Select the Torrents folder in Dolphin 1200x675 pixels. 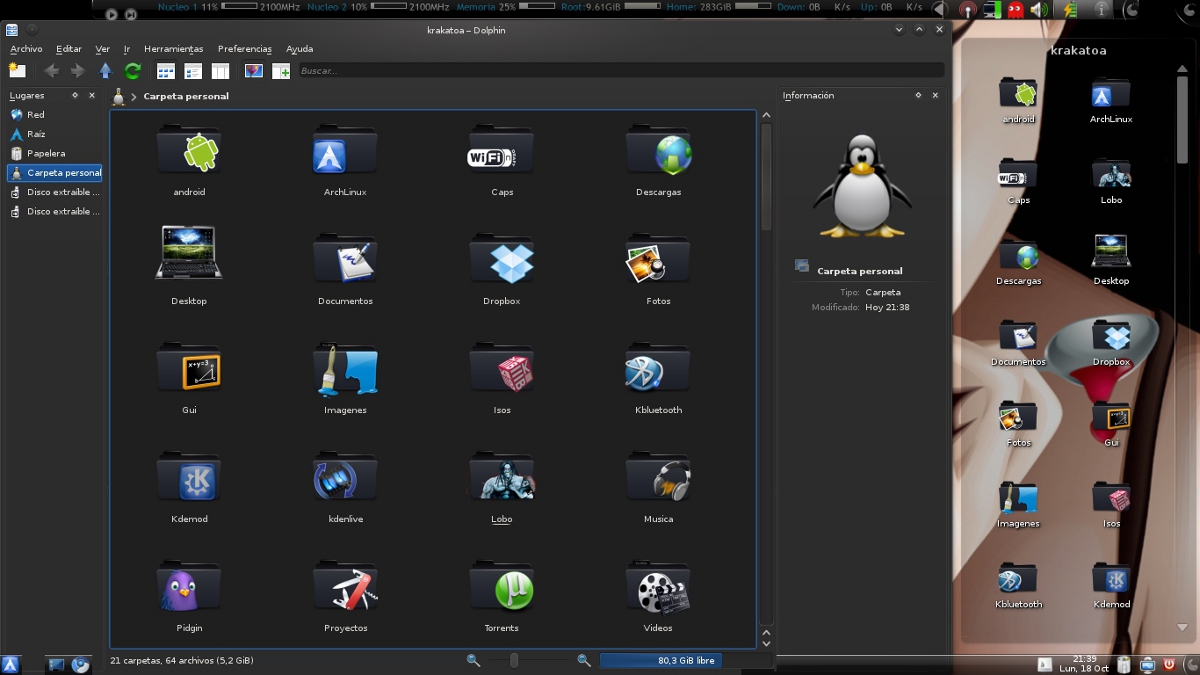[502, 596]
